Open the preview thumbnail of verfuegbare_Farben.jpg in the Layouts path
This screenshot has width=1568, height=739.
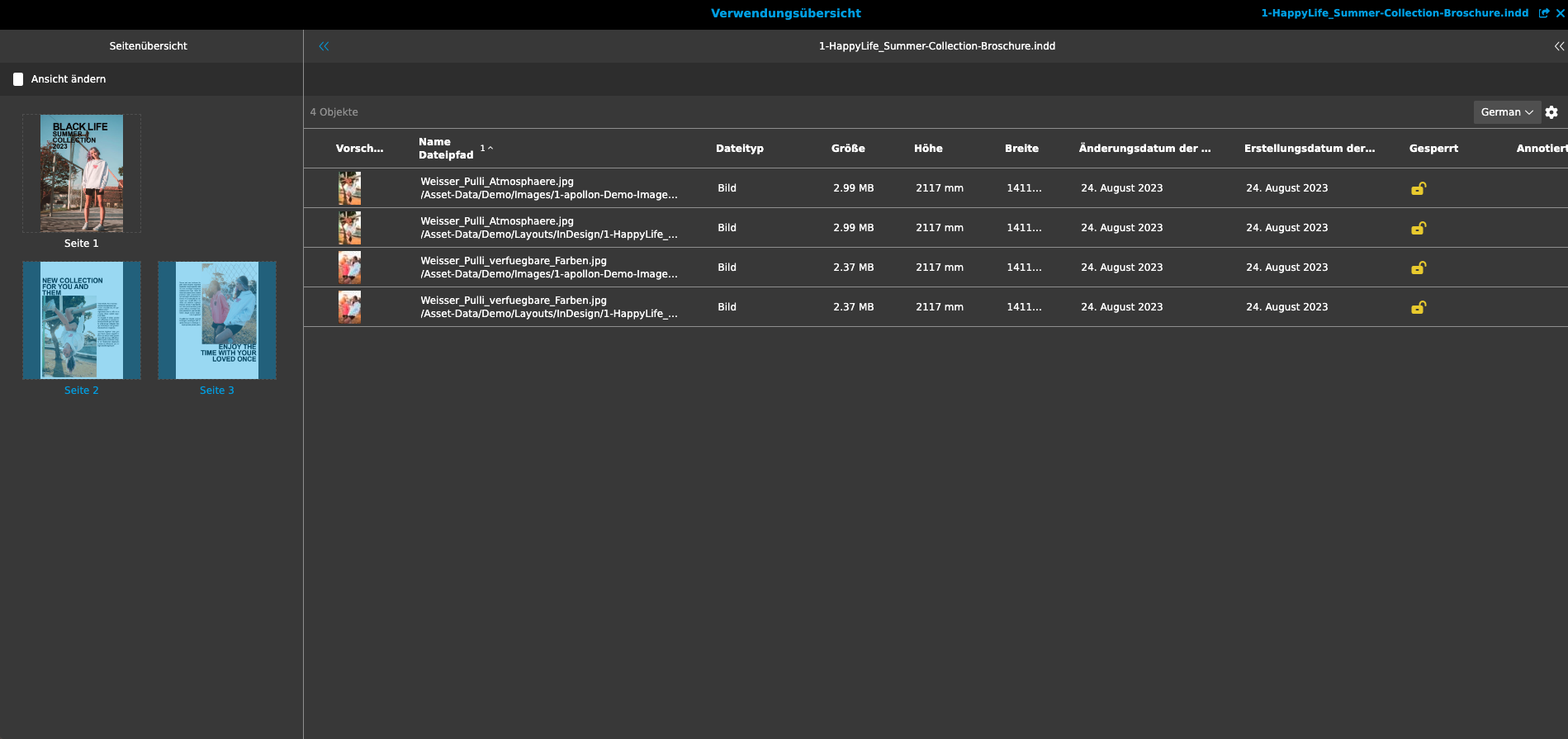349,307
